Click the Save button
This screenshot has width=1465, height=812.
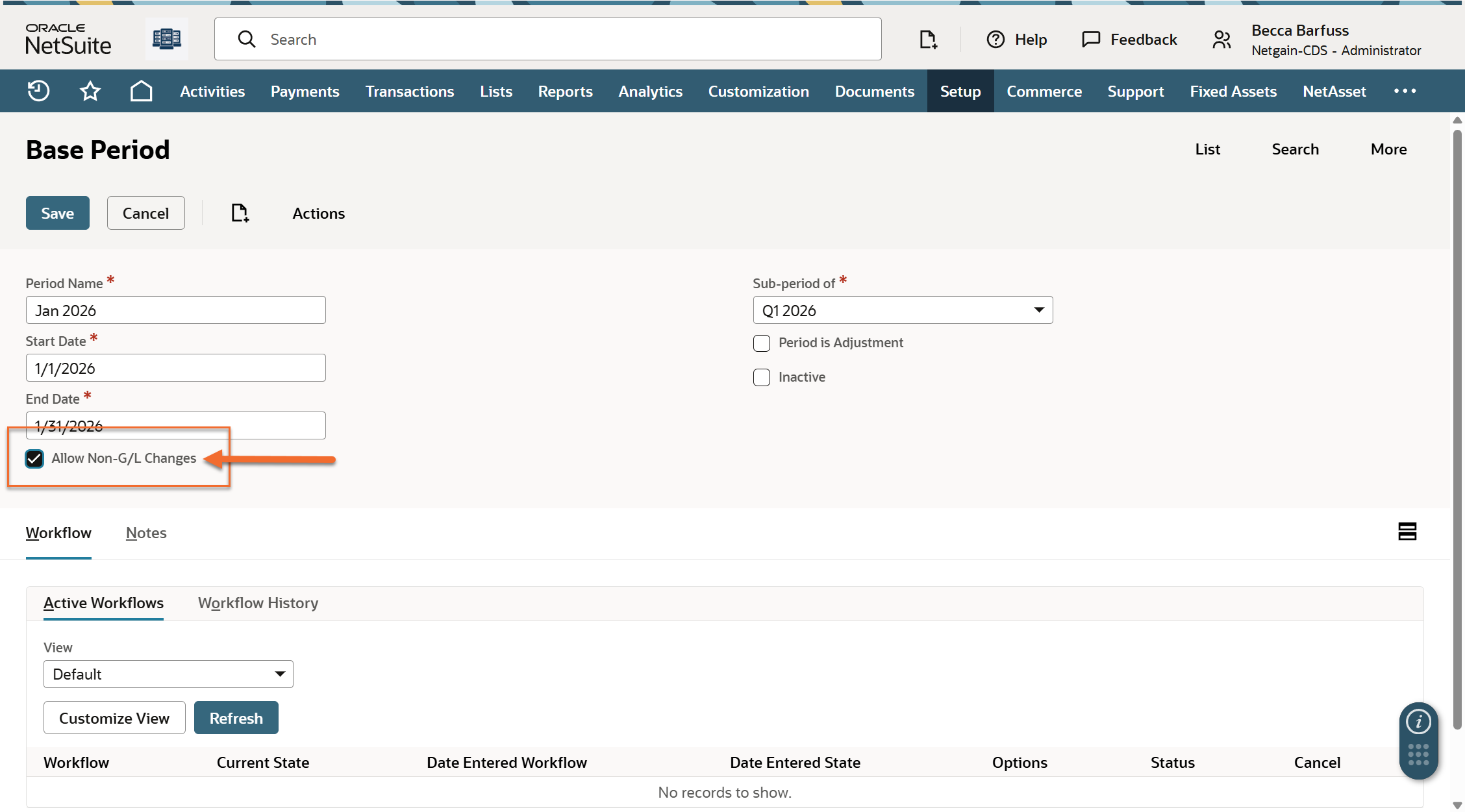57,213
